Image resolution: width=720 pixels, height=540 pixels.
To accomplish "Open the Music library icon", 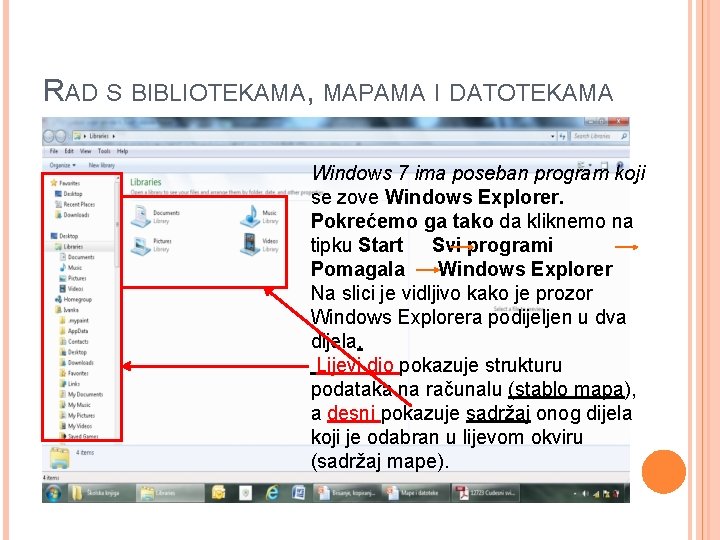I will click(250, 216).
